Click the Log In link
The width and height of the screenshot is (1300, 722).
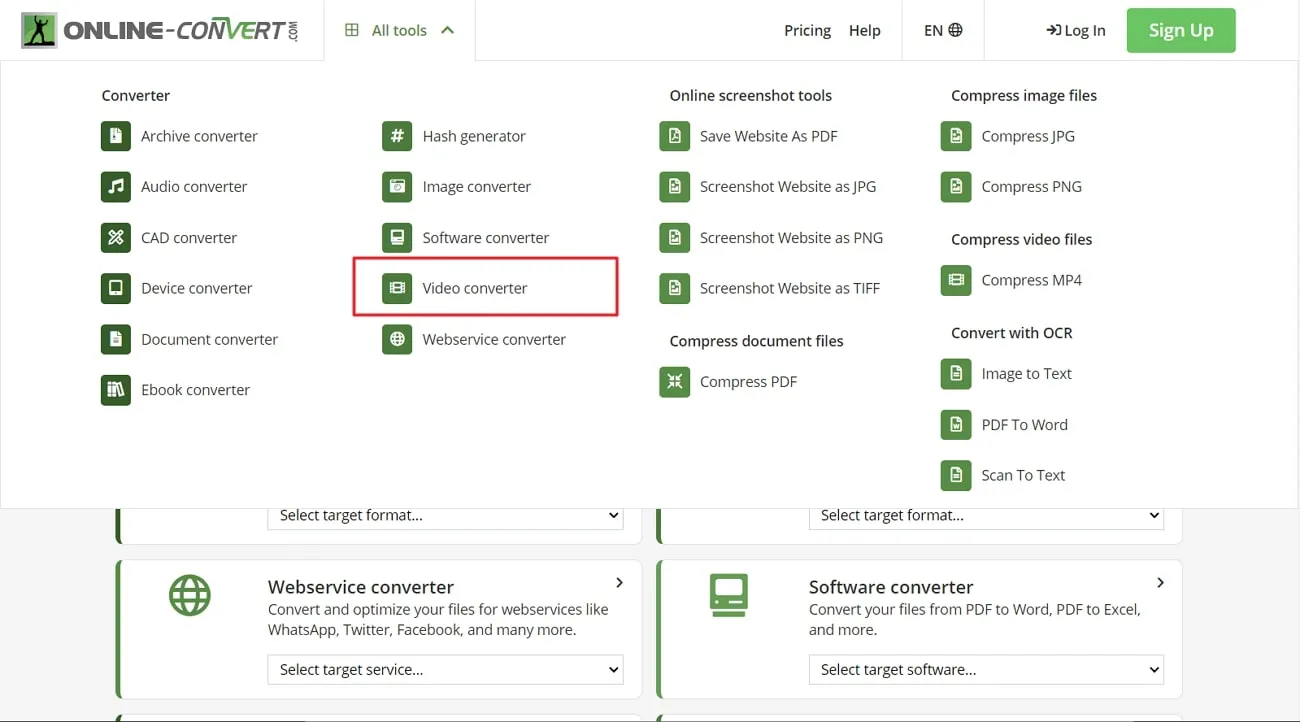[x=1076, y=30]
